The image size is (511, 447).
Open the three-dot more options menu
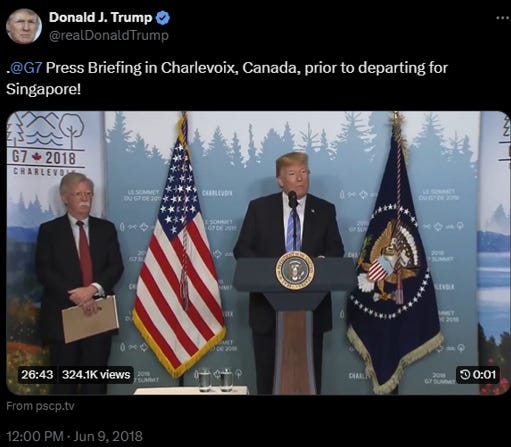coord(503,18)
